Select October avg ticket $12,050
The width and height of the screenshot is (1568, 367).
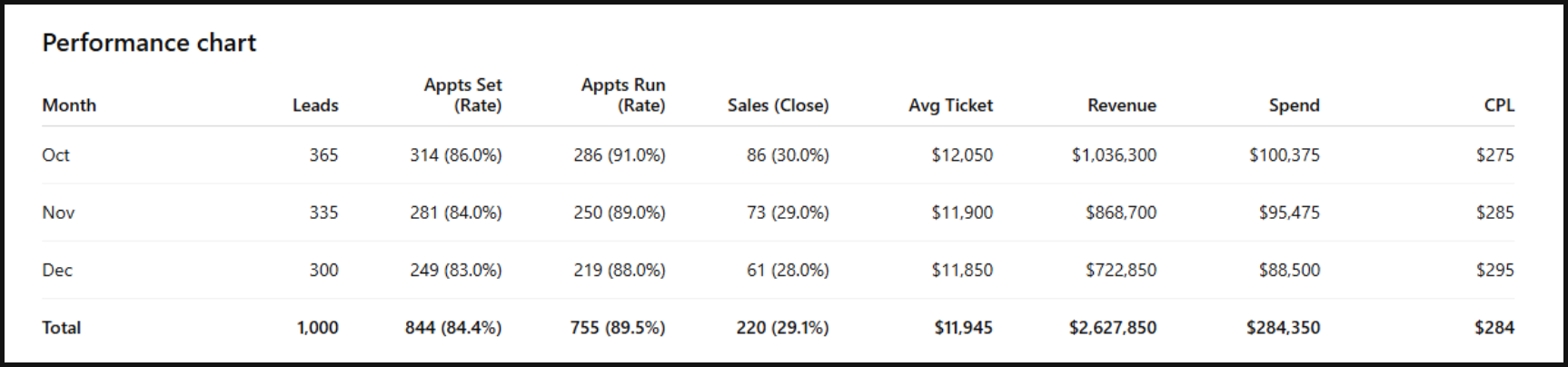pos(961,155)
